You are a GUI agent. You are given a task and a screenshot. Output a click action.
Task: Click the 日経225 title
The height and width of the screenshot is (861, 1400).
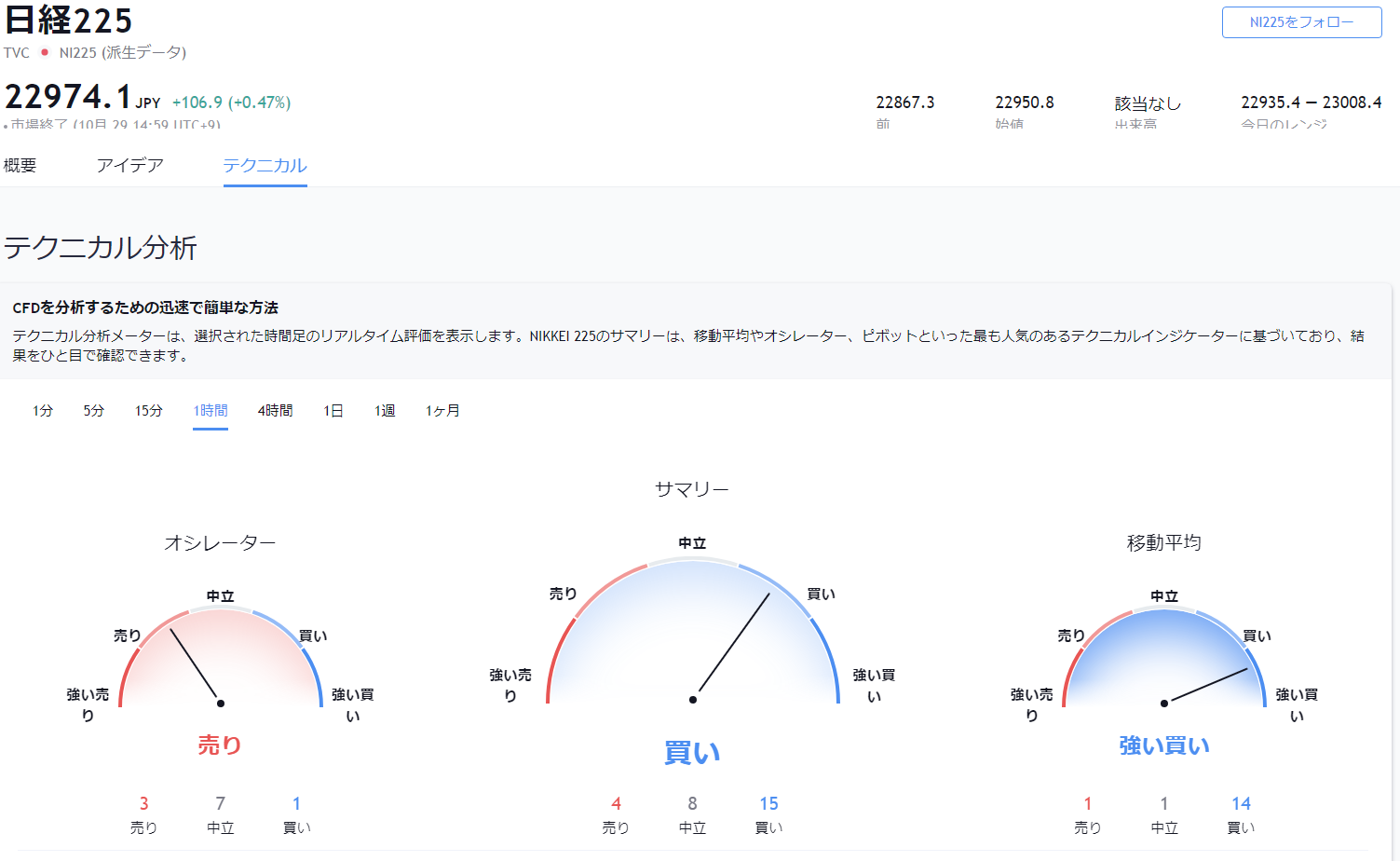click(x=69, y=20)
